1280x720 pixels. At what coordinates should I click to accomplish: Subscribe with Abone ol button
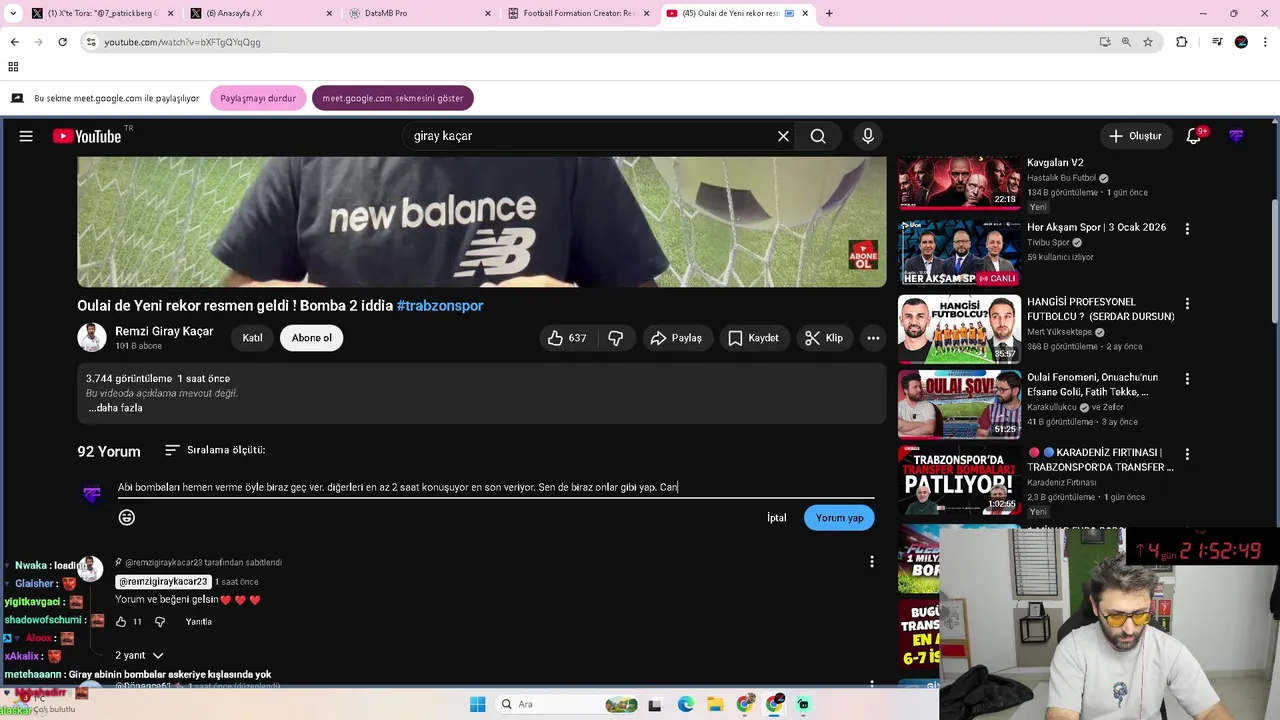312,338
